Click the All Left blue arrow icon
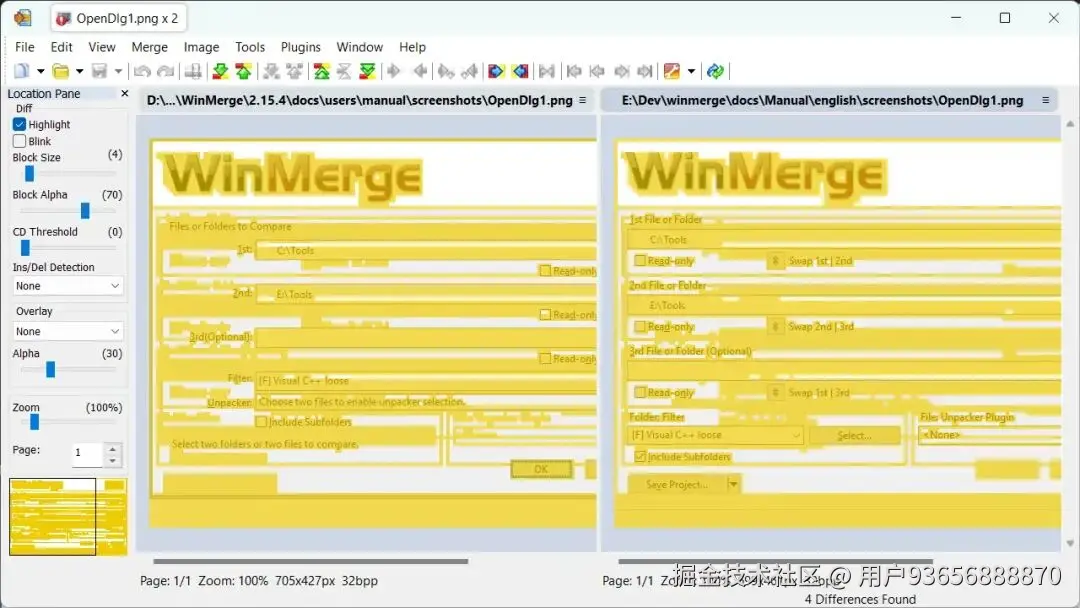Screen dimensions: 1080x608 (520, 71)
